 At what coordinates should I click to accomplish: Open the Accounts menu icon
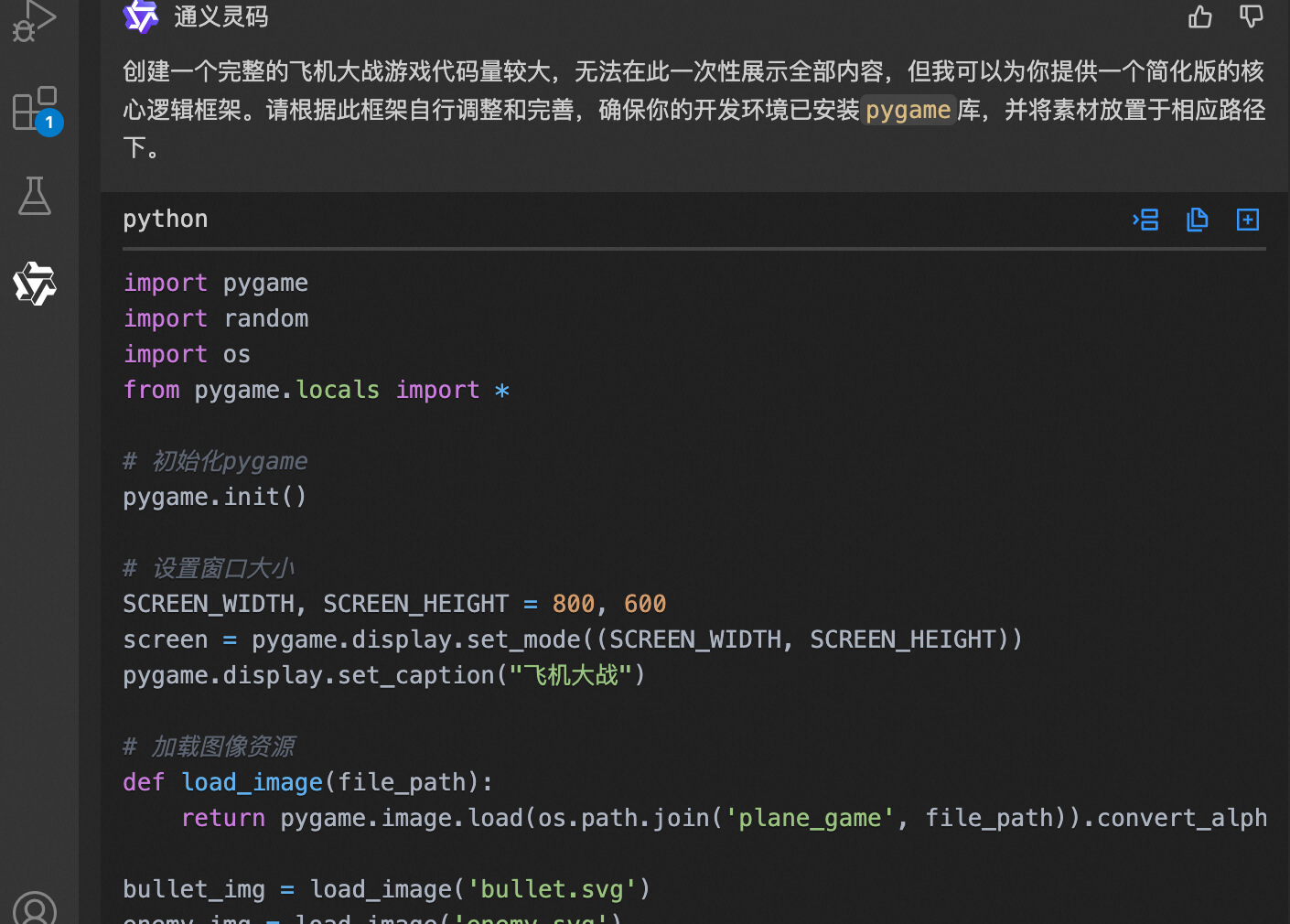pos(35,909)
